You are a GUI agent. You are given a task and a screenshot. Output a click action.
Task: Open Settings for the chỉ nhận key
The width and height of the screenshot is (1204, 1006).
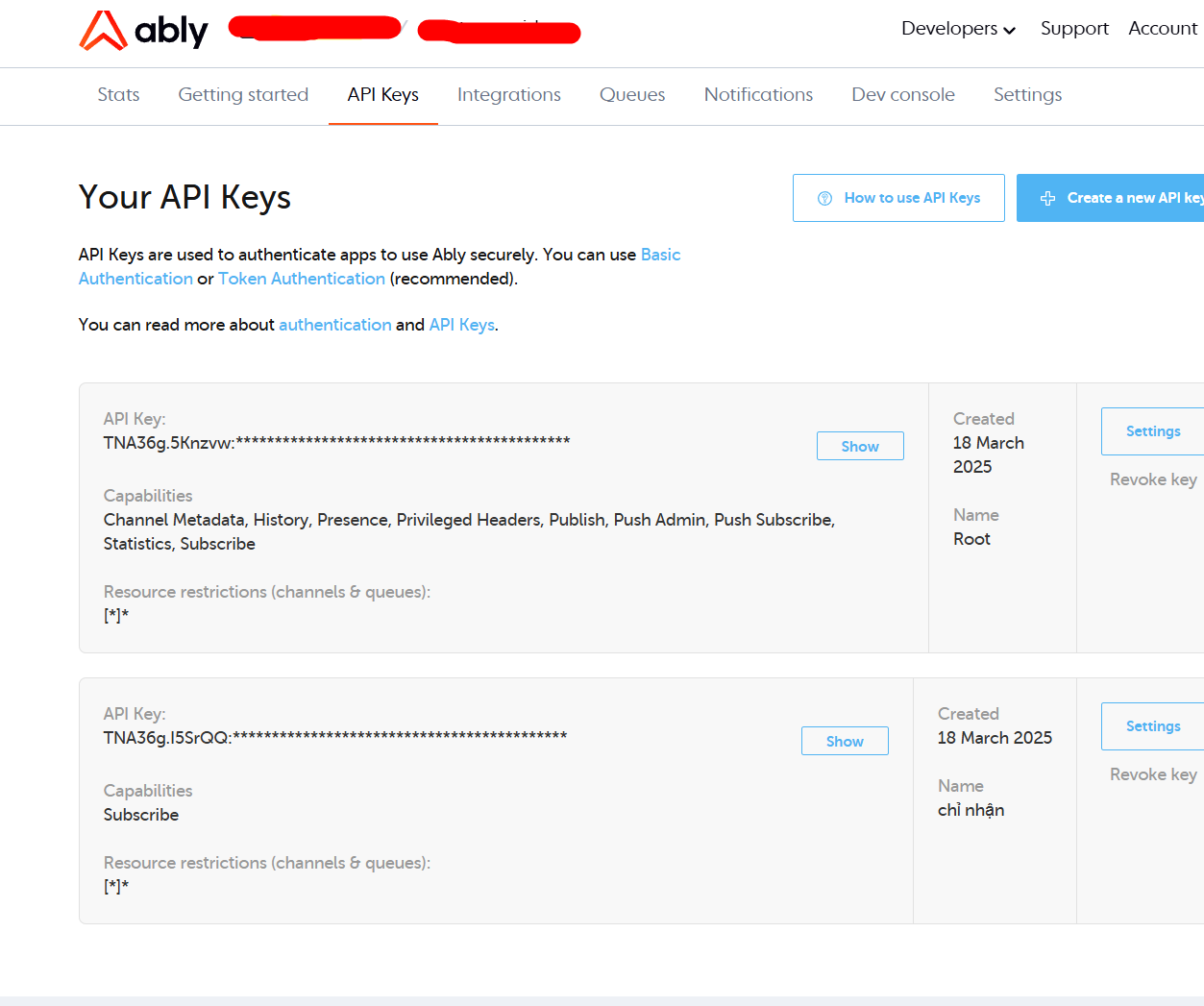point(1152,726)
